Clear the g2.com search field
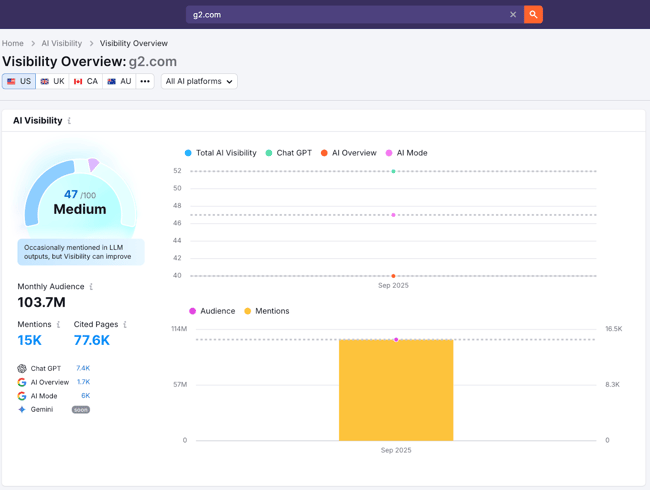This screenshot has height=490, width=650. [513, 15]
